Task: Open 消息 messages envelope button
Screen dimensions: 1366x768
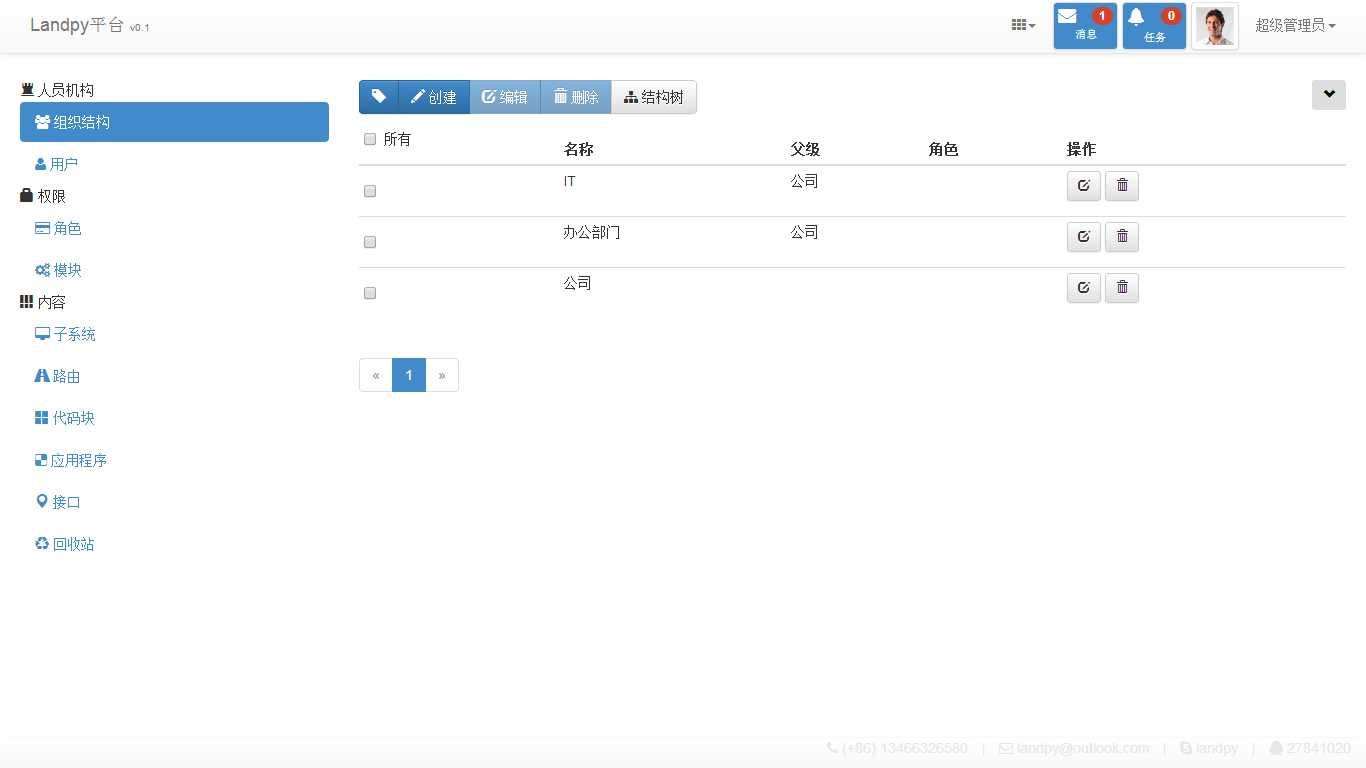Action: coord(1085,26)
